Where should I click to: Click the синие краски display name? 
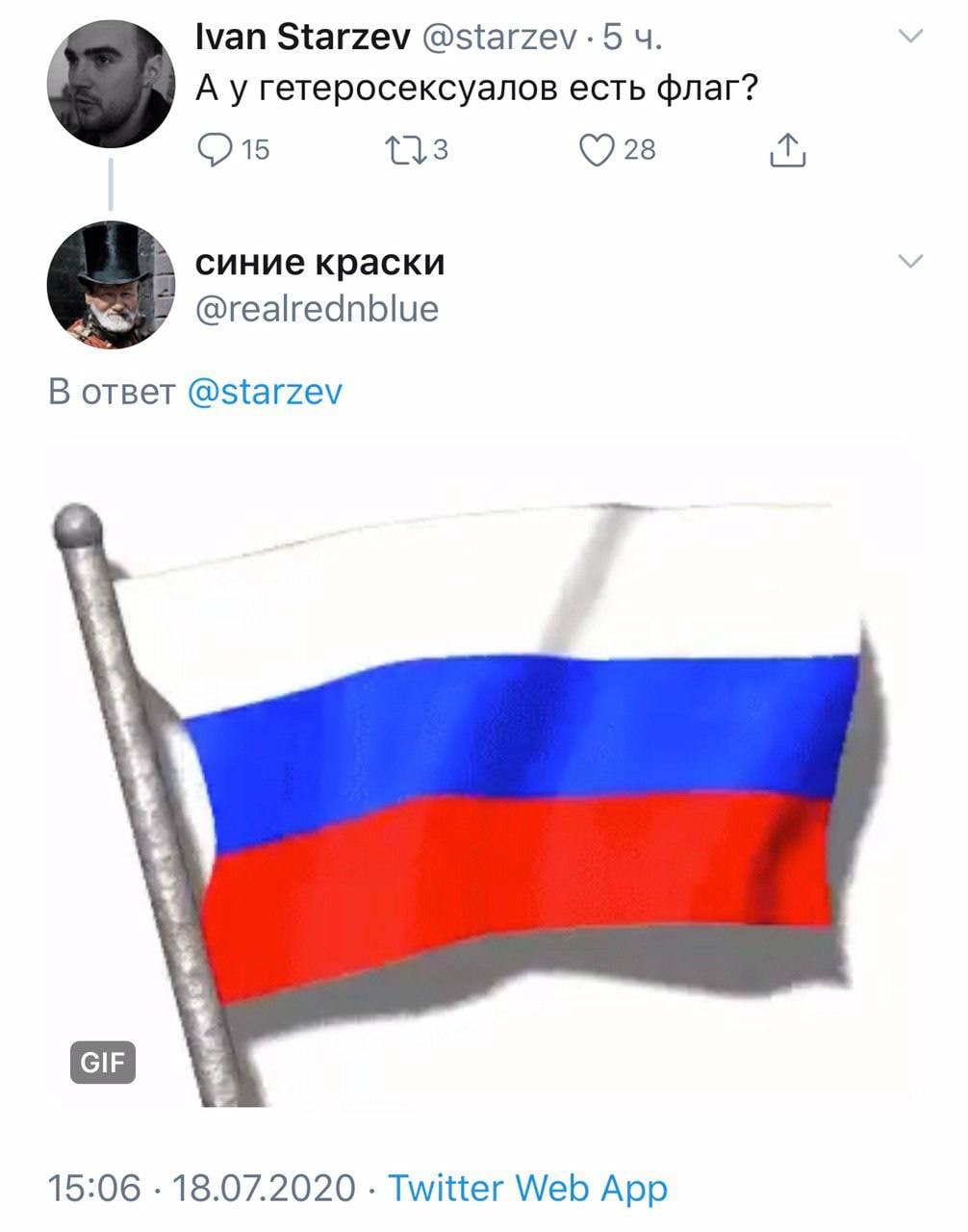click(x=320, y=262)
